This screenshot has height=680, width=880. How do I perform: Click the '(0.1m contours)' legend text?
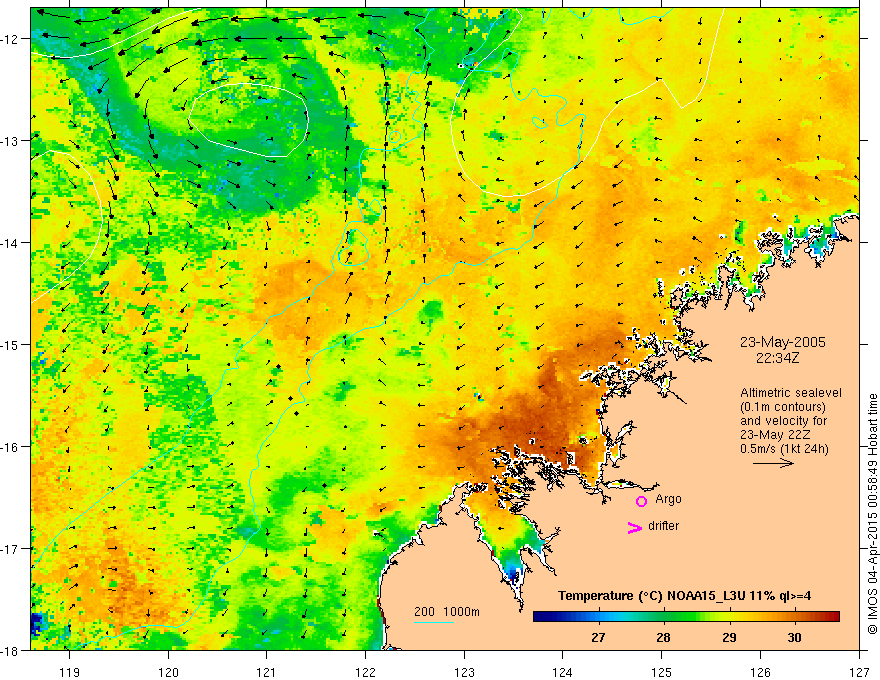(783, 407)
